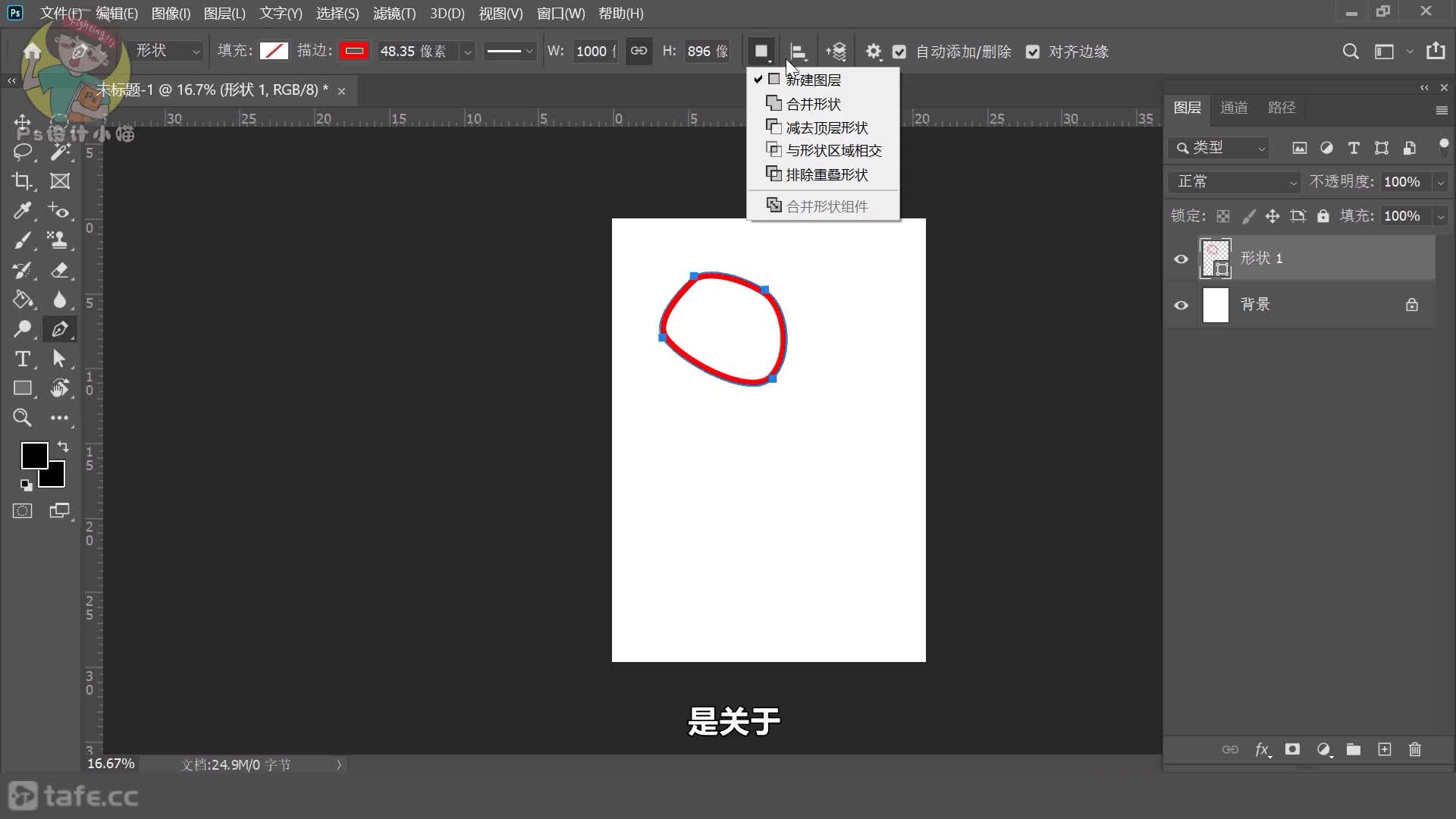Viewport: 1456px width, 819px height.
Task: Open layer filter 类型 dropdown
Action: tap(1219, 148)
